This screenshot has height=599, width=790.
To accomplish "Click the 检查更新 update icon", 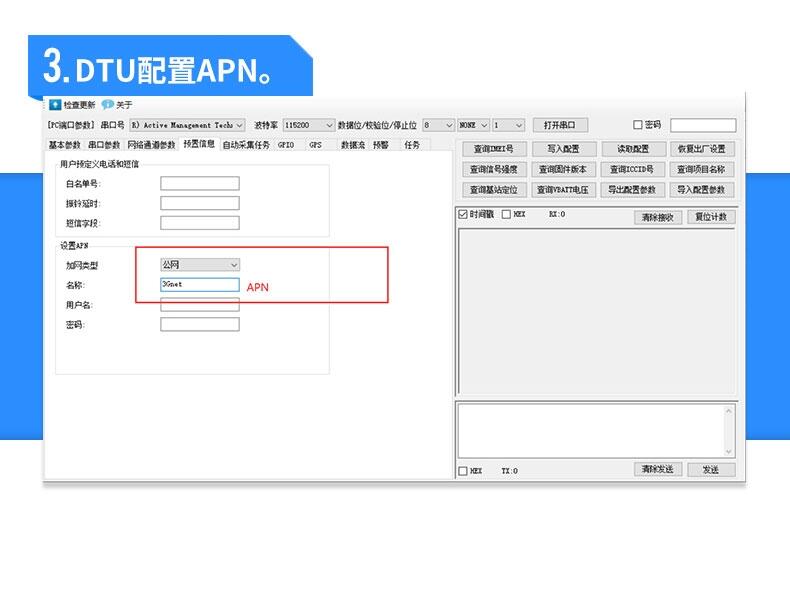I will [55, 105].
